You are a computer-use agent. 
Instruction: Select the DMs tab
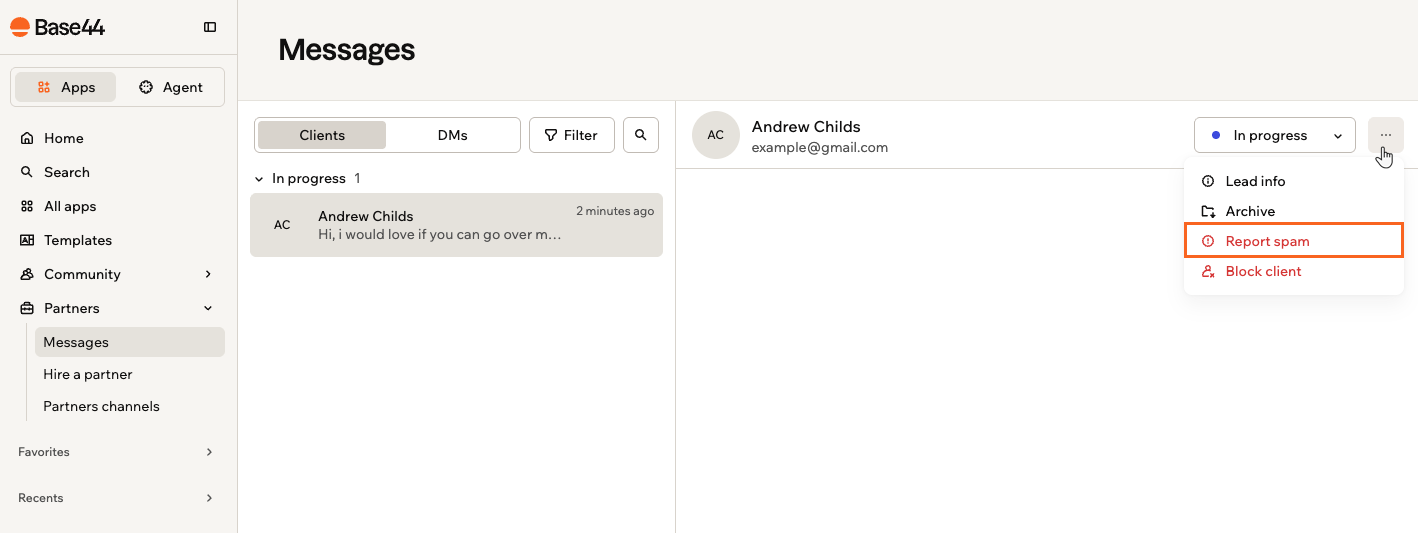coord(453,135)
